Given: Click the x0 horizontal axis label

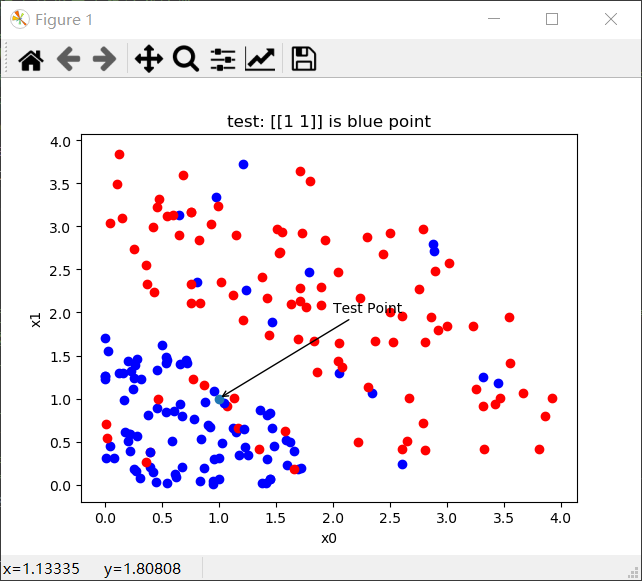Looking at the screenshot, I should pos(328,538).
